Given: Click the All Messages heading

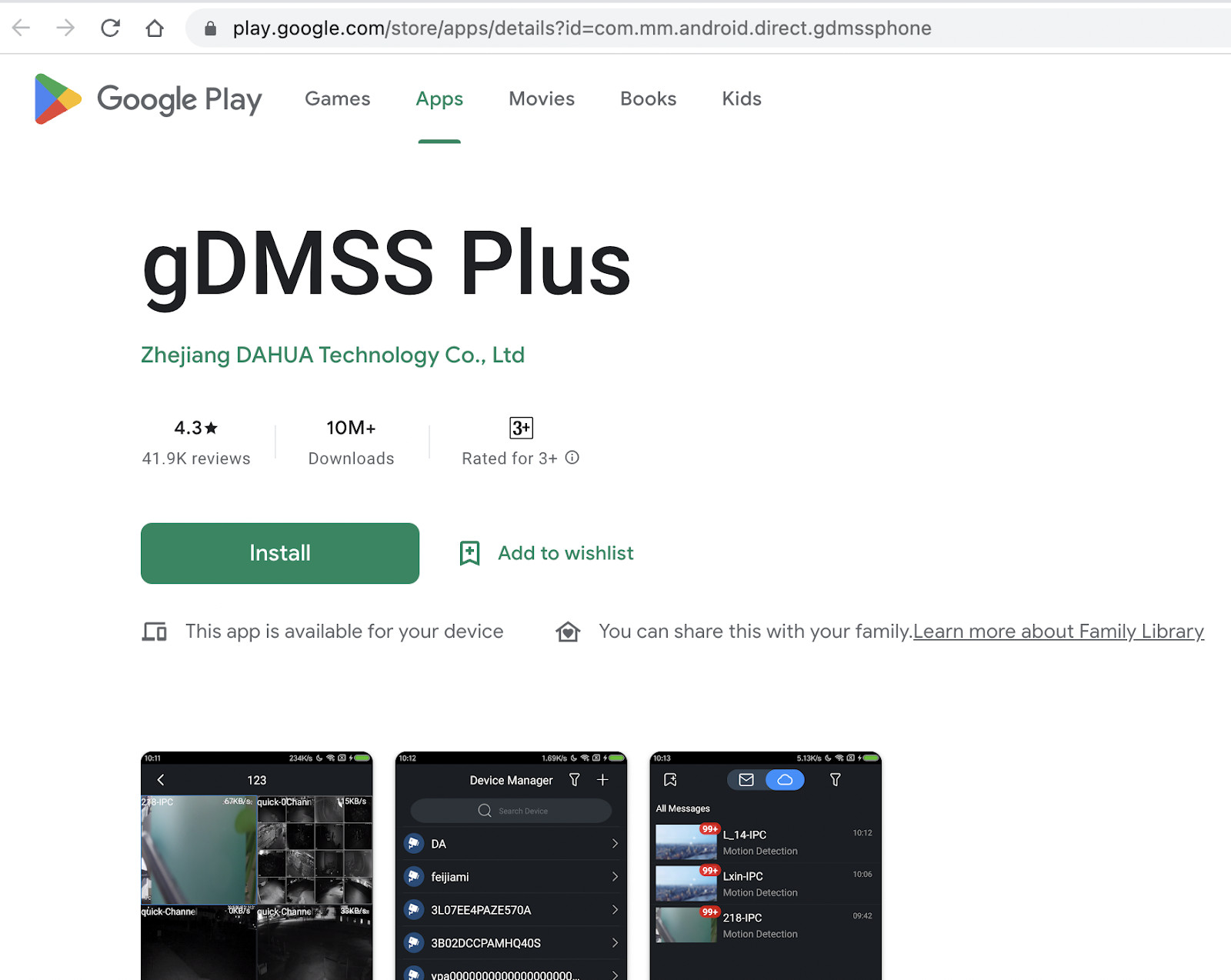Looking at the screenshot, I should coord(683,808).
